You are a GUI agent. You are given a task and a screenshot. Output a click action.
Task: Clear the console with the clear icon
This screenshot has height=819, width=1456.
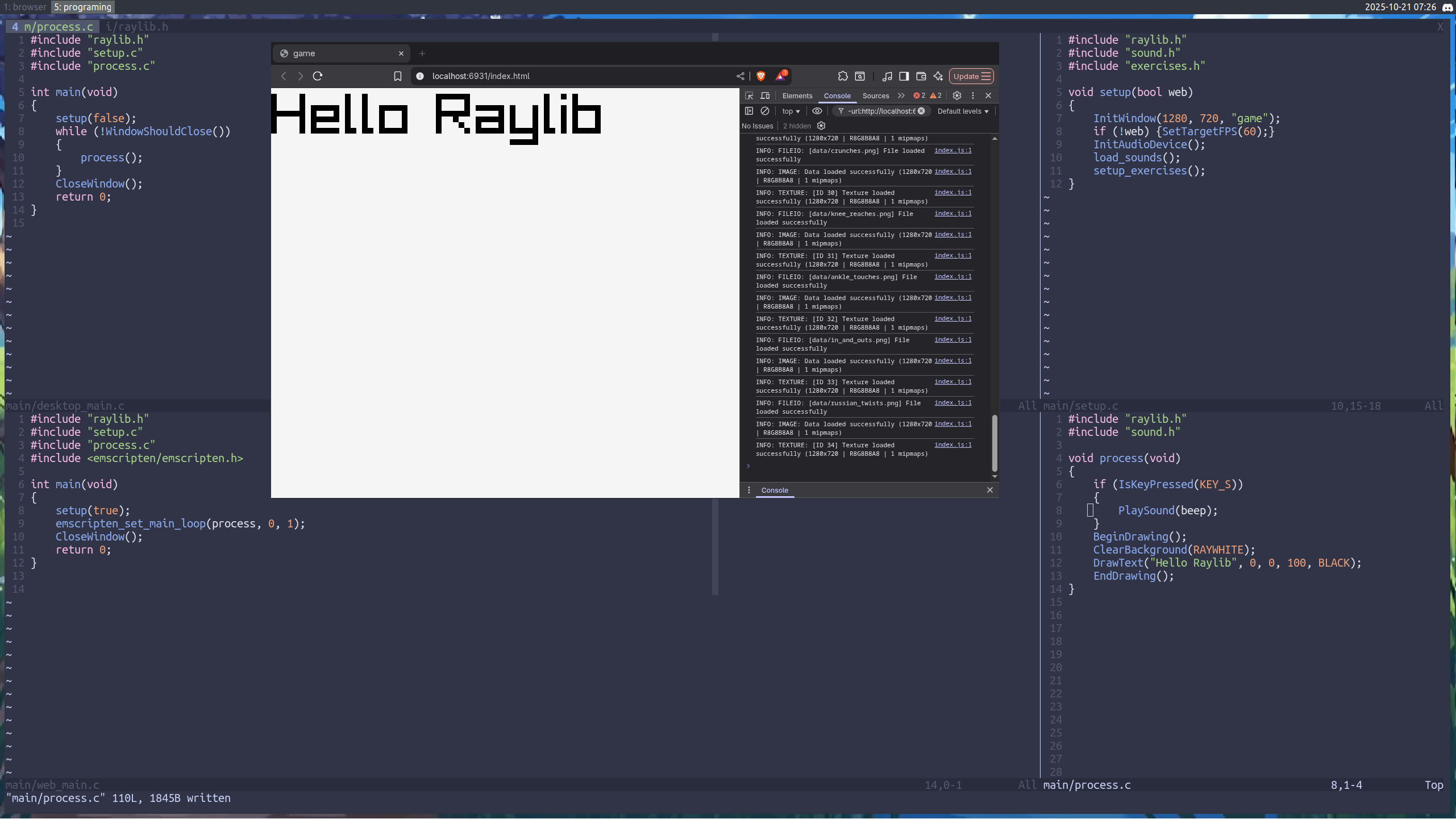tap(765, 111)
